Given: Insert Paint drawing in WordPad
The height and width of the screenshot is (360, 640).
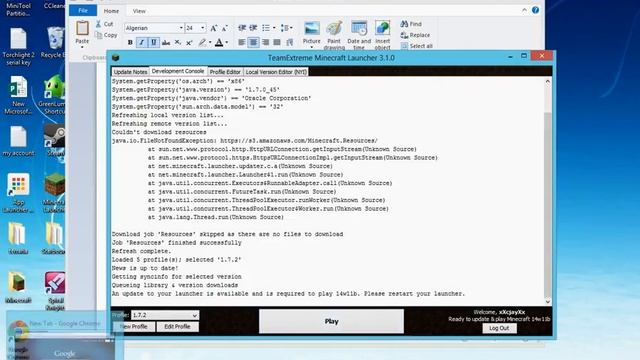Looking at the screenshot, I should pyautogui.click(x=334, y=34).
